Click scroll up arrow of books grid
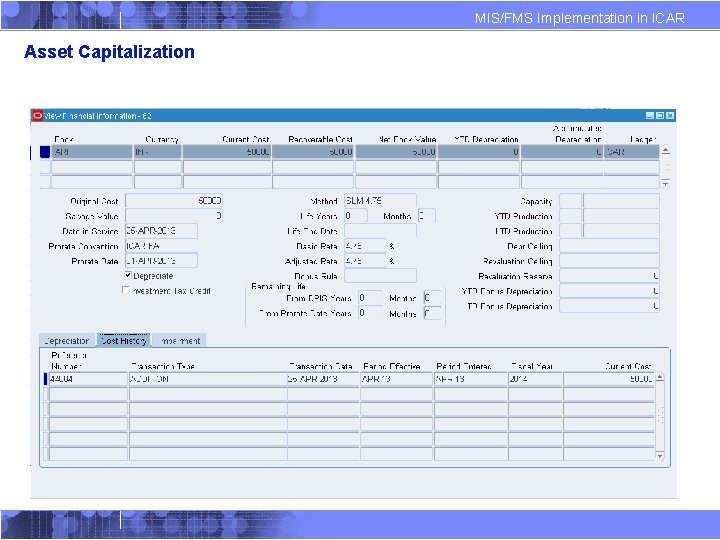Screen dimensions: 720x540 click(x=666, y=150)
